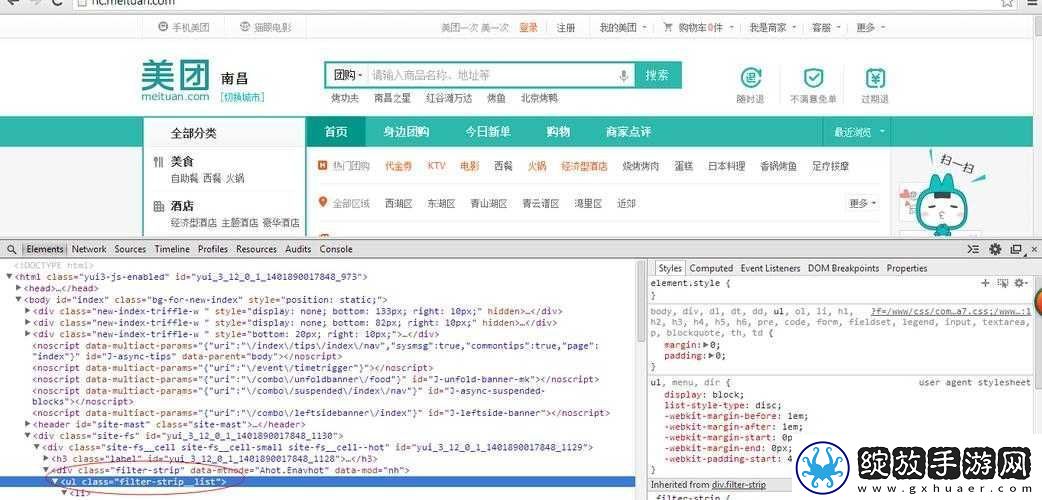
Task: Toggle element state icon in Styles pane
Action: click(x=1003, y=283)
